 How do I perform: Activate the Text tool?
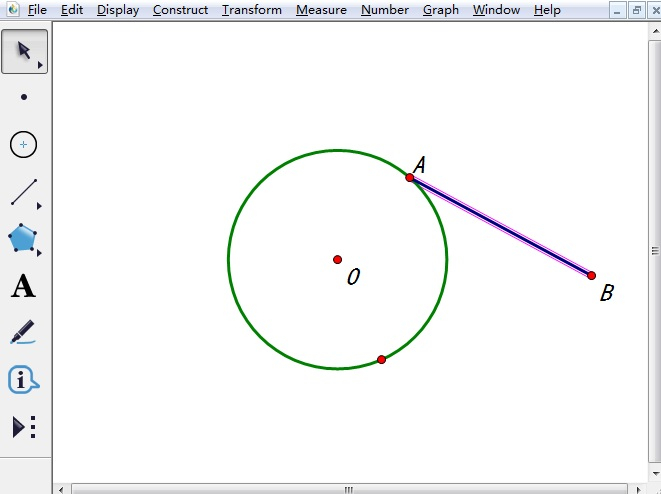tap(24, 287)
